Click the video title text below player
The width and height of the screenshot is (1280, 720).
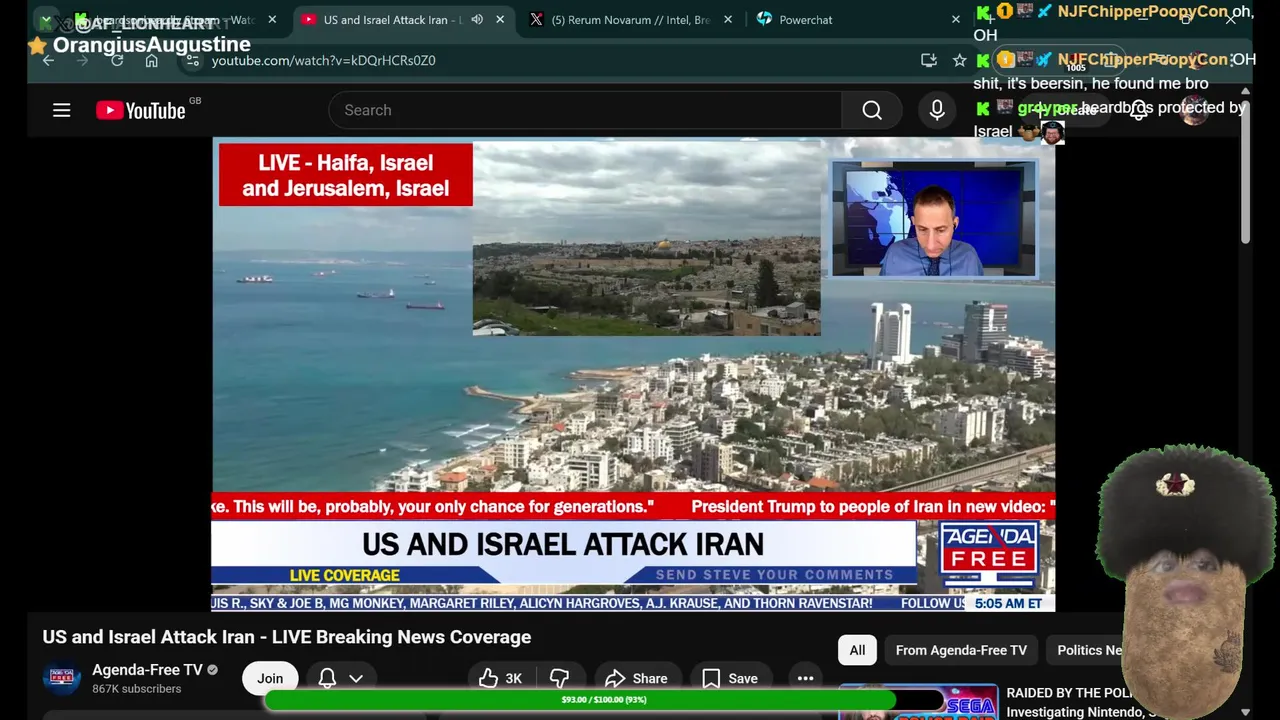[287, 637]
